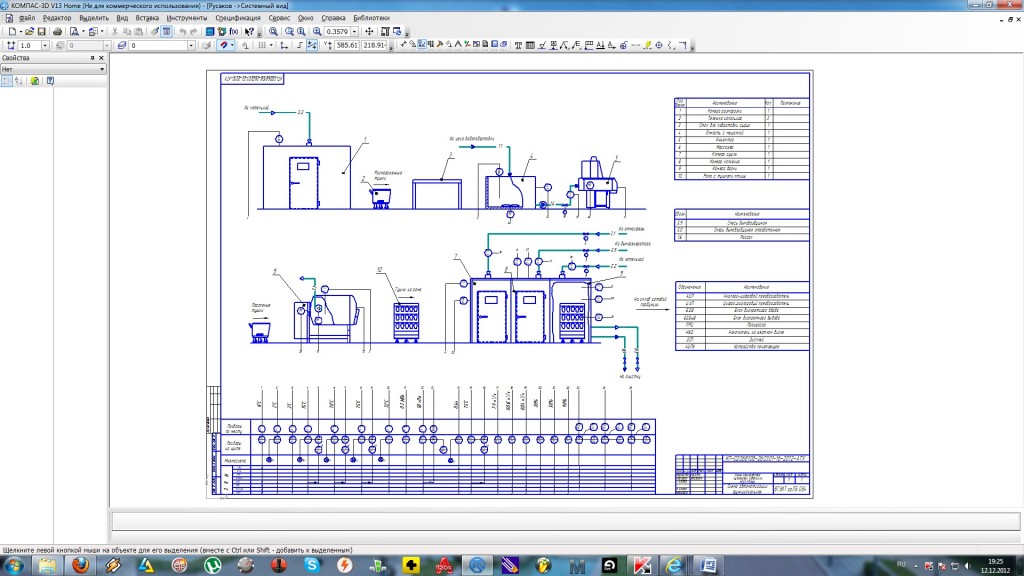Close the Properties (Свойства) panel
This screenshot has height=576, width=1024.
(x=101, y=58)
